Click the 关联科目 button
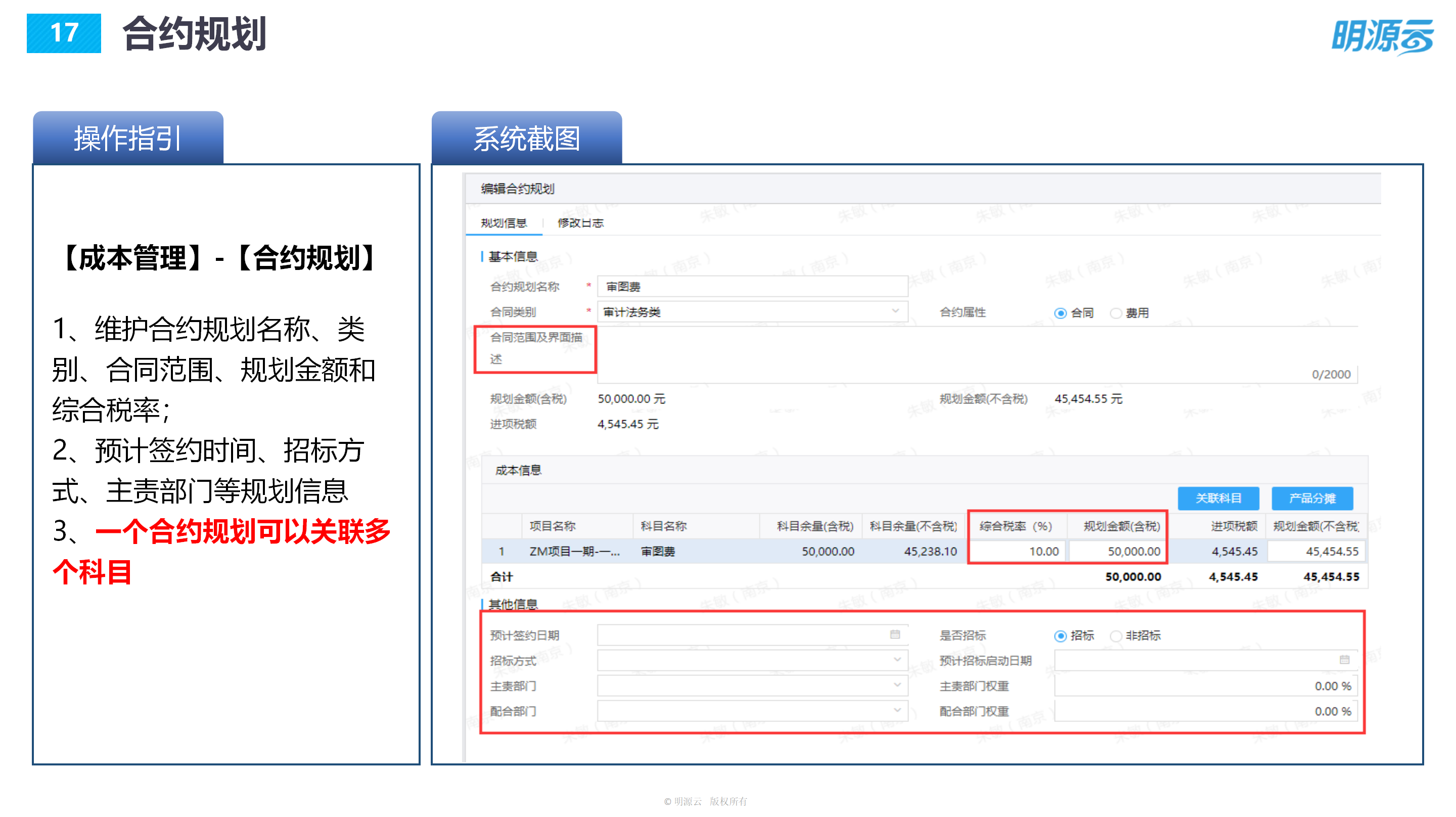Screen dimensions: 1456x817 (x=1218, y=498)
